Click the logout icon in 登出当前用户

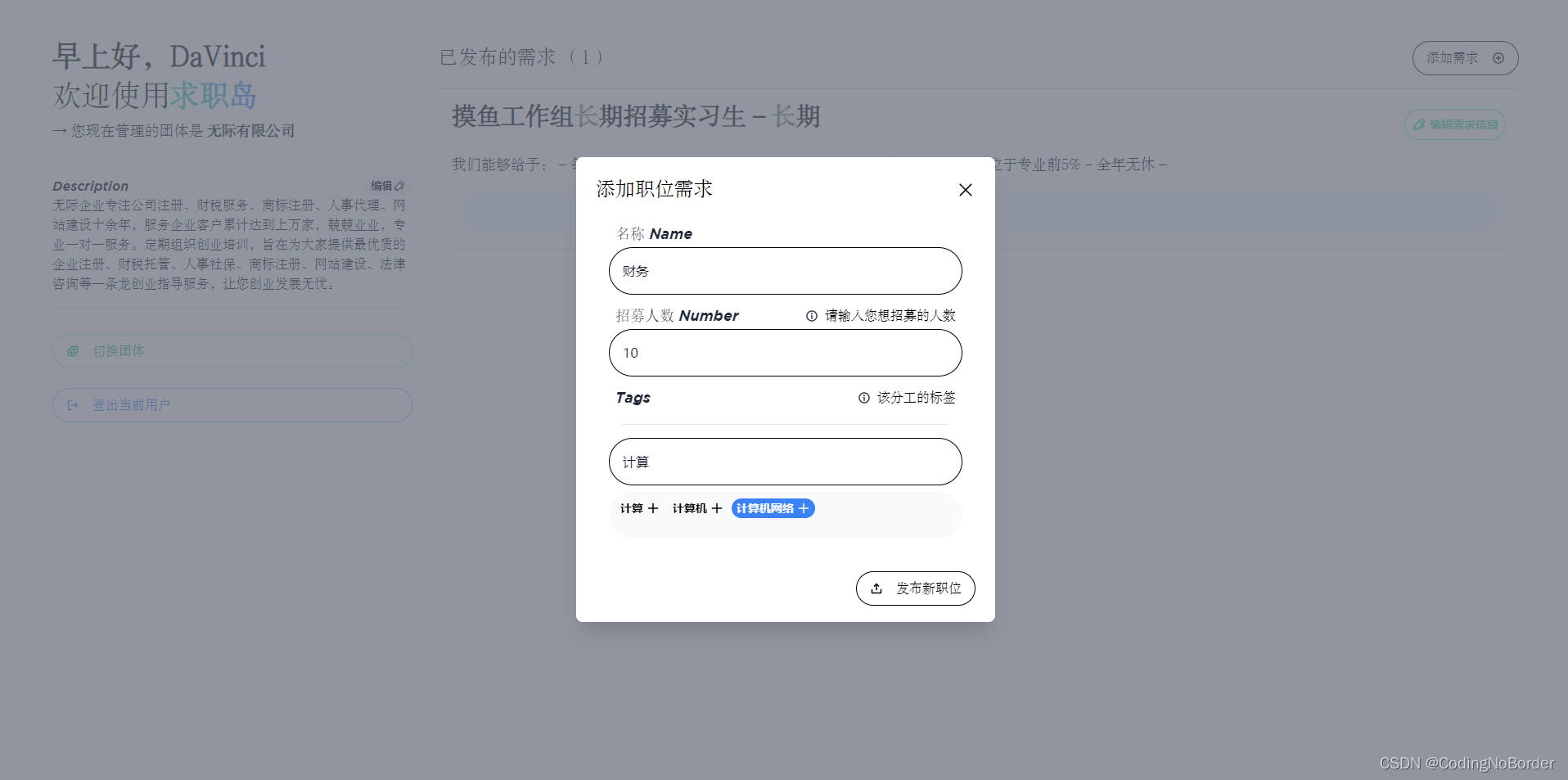point(73,405)
